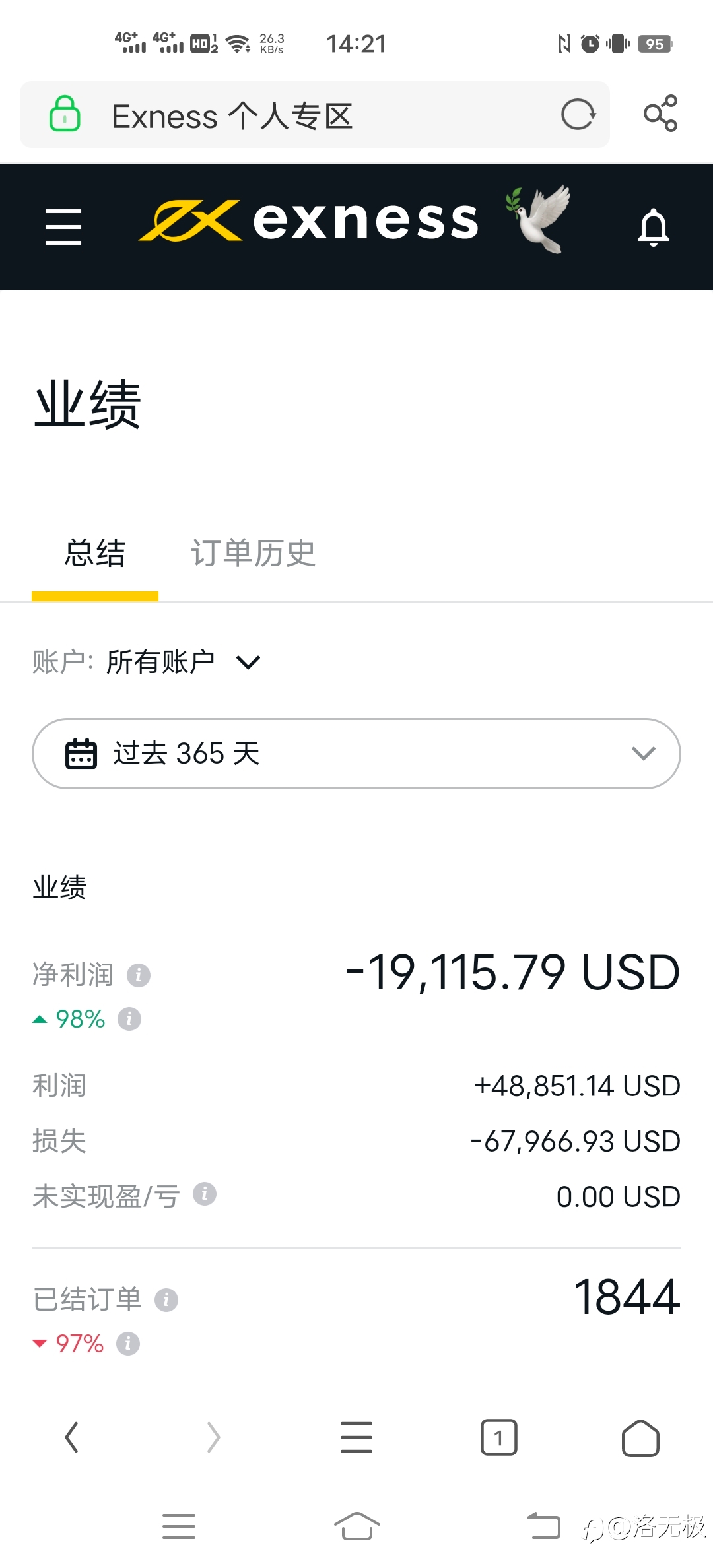The width and height of the screenshot is (713, 1568).
Task: Show info tooltip beside 净利润
Action: pos(139,975)
